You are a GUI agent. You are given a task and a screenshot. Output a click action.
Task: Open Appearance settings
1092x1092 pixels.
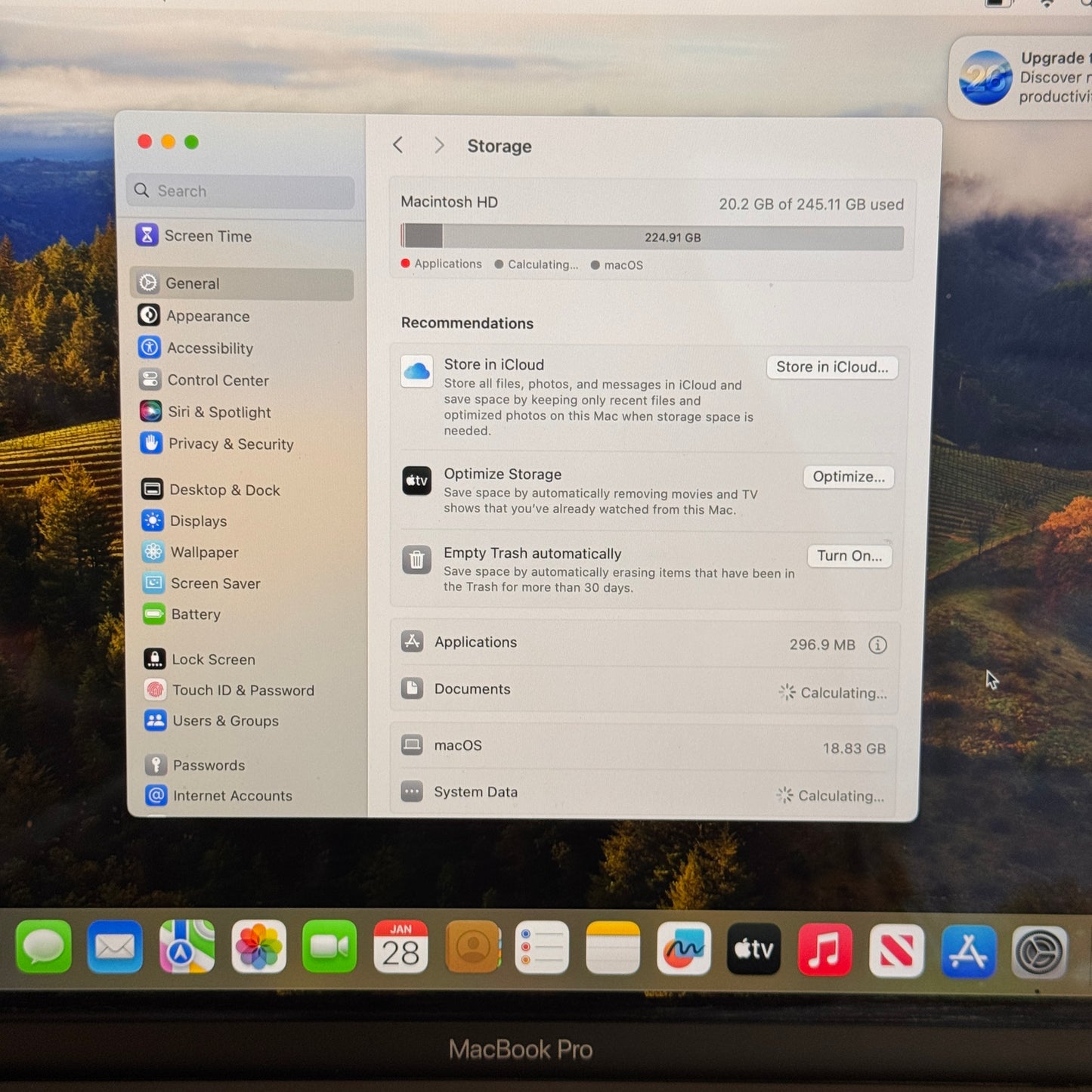click(241, 316)
